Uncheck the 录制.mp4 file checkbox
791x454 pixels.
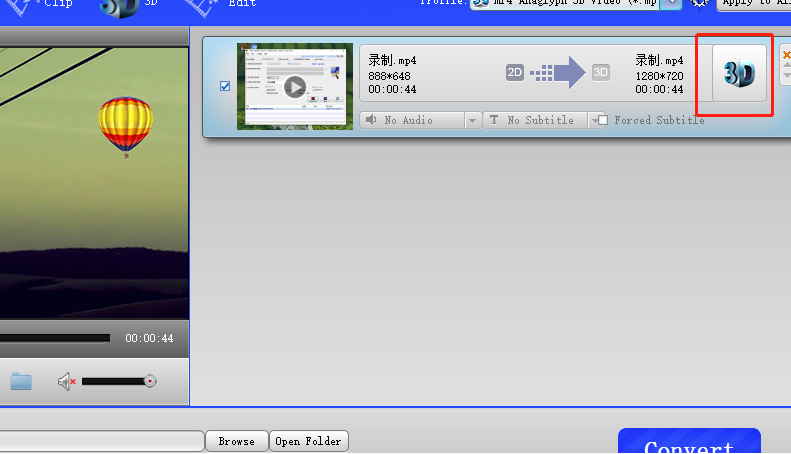[225, 86]
